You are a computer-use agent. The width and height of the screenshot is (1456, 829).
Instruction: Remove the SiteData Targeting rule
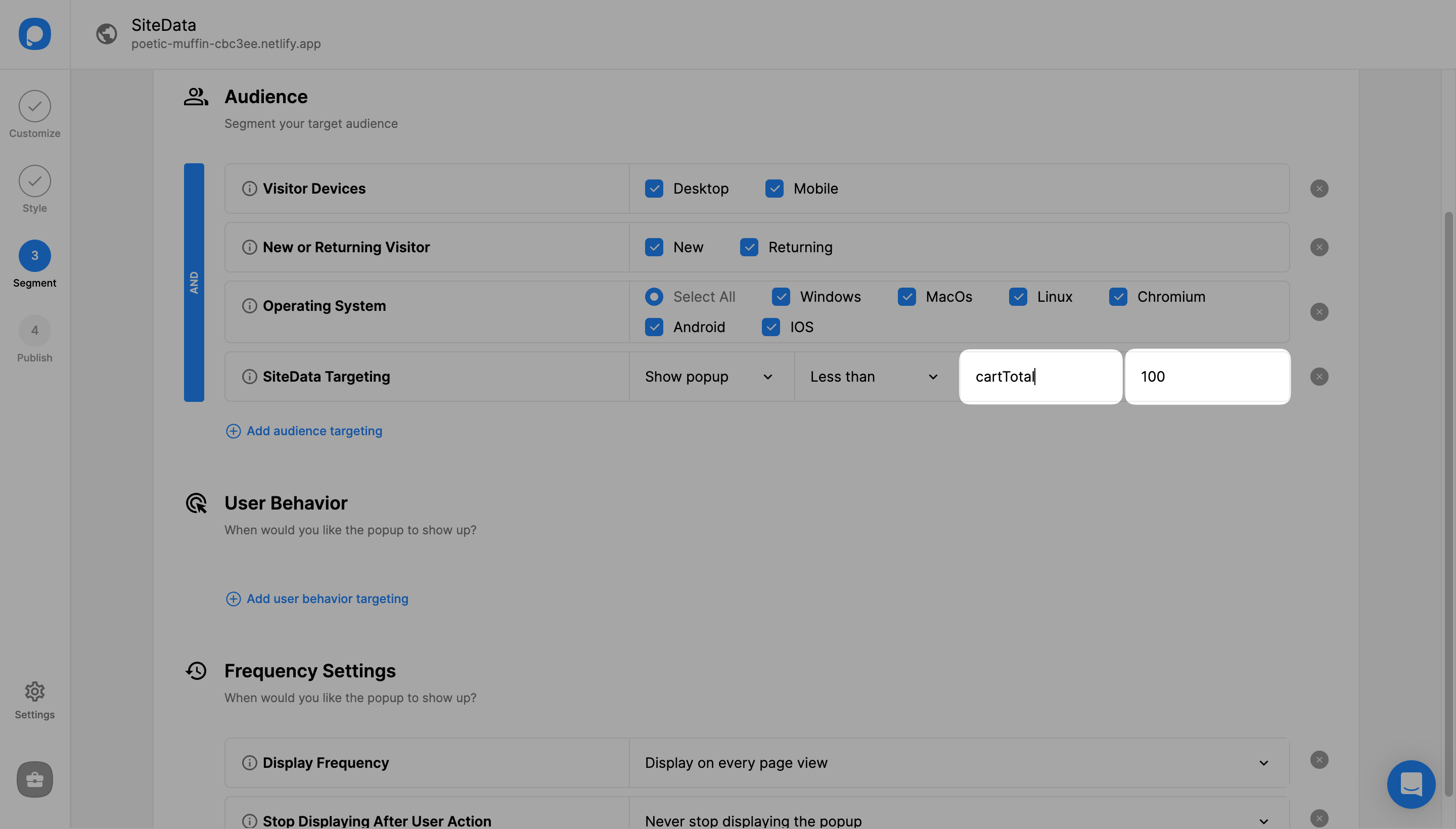point(1320,377)
